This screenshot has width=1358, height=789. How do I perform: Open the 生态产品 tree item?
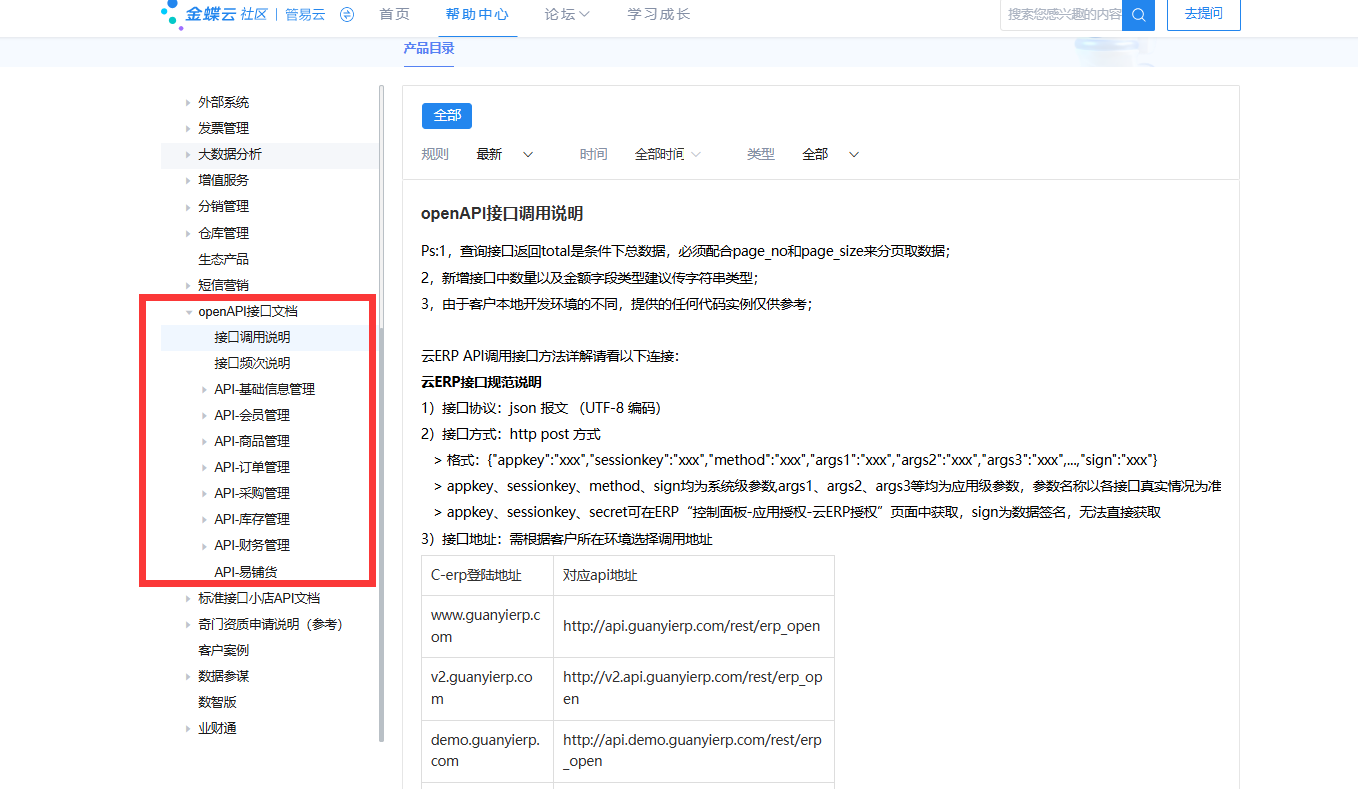tap(223, 259)
